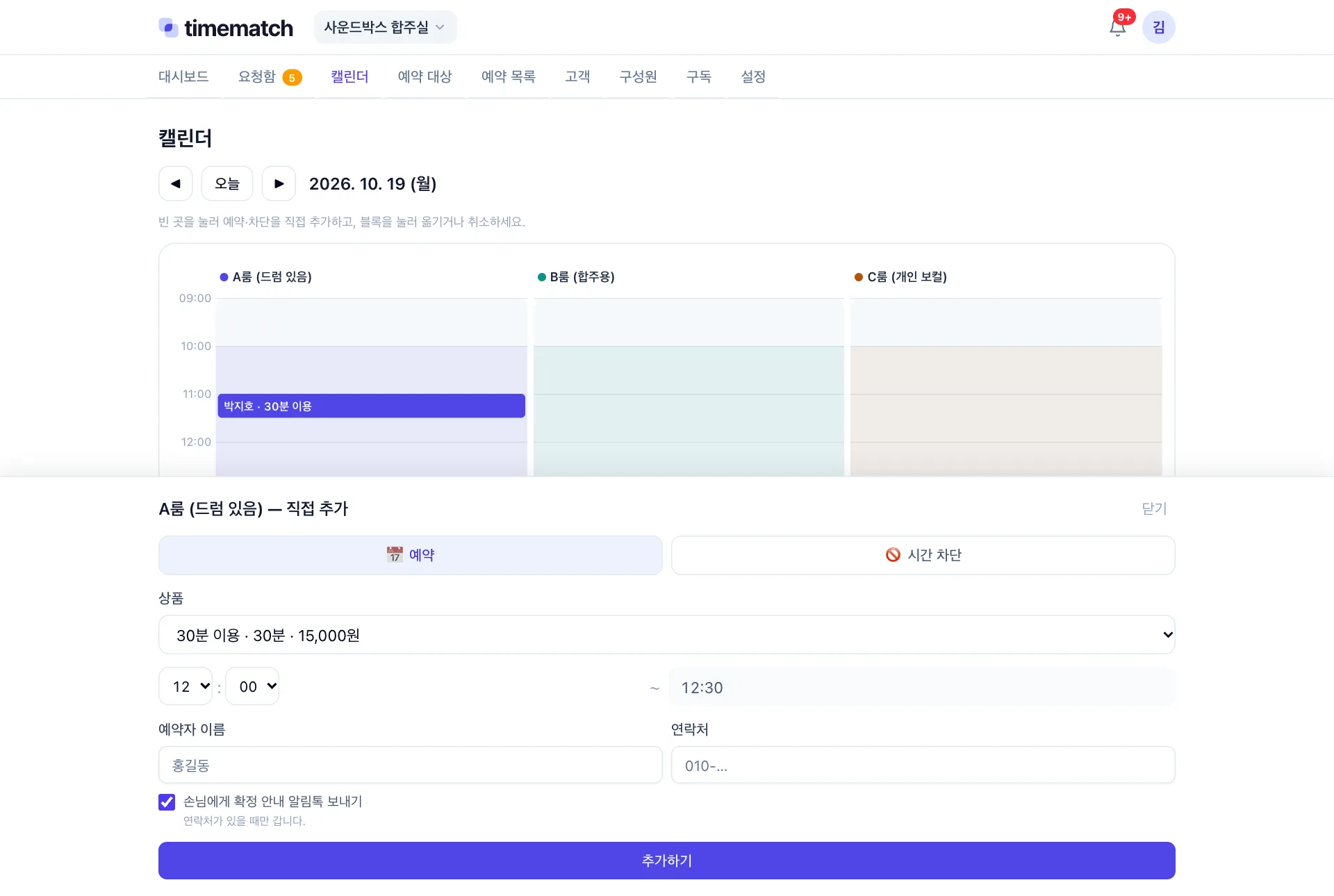
Task: Click the 추가하기 button
Action: pyautogui.click(x=666, y=861)
